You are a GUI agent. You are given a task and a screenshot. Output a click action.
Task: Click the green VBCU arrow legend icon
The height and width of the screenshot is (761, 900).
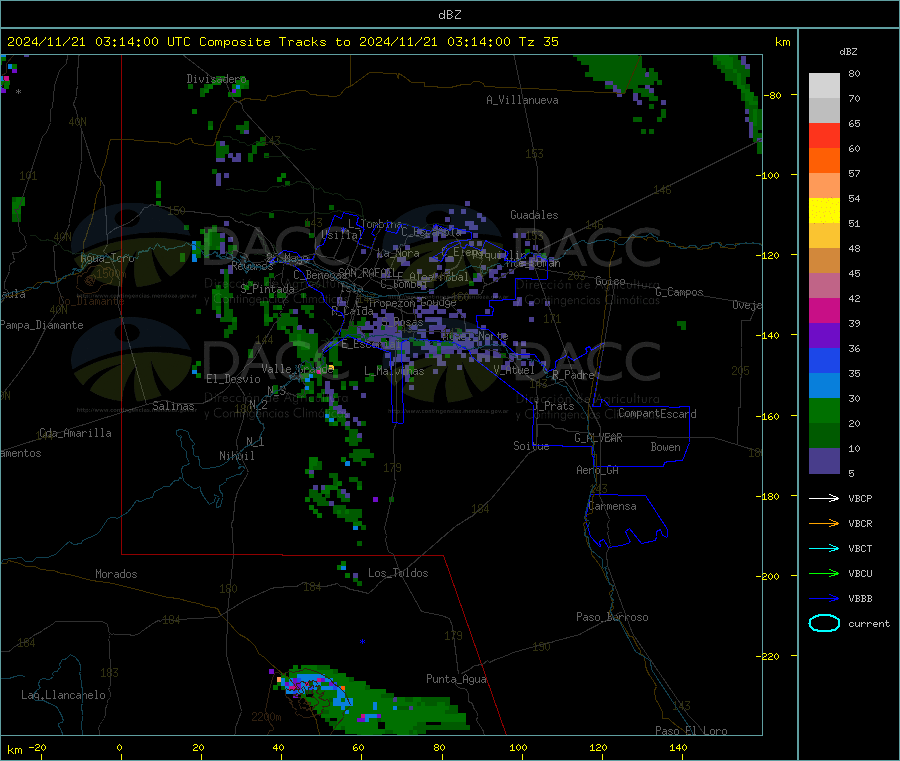pos(824,573)
